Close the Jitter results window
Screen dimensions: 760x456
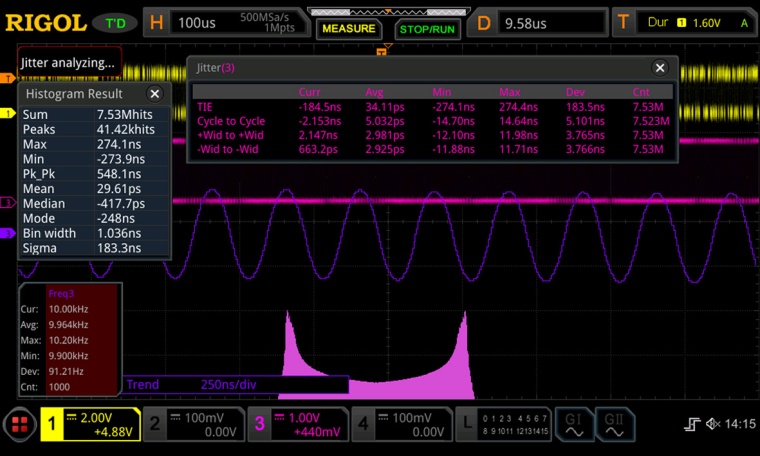point(659,68)
